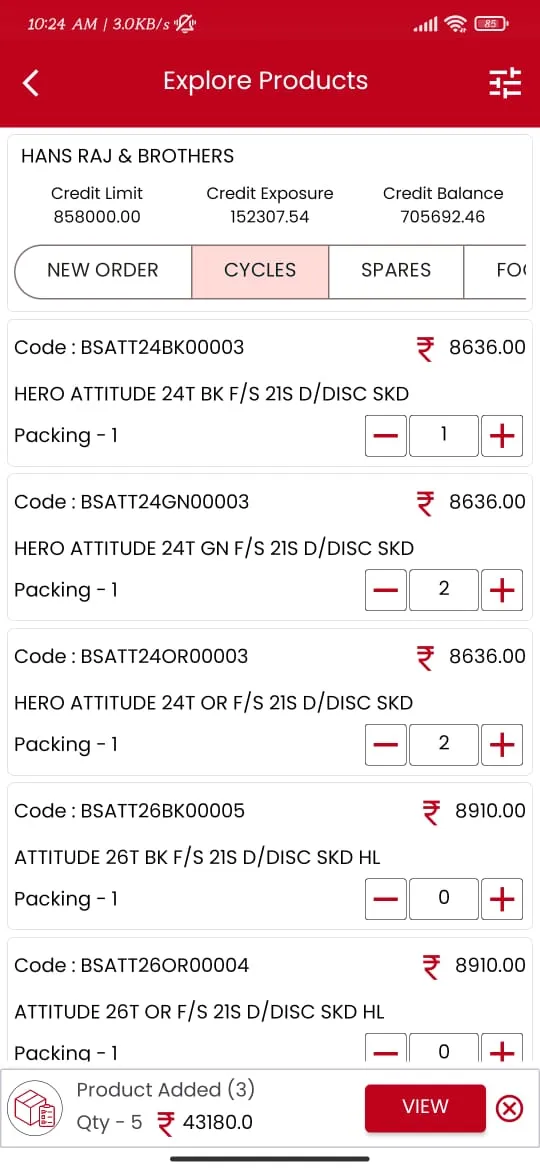Open the filter settings icon
540x1170 pixels.
(505, 83)
